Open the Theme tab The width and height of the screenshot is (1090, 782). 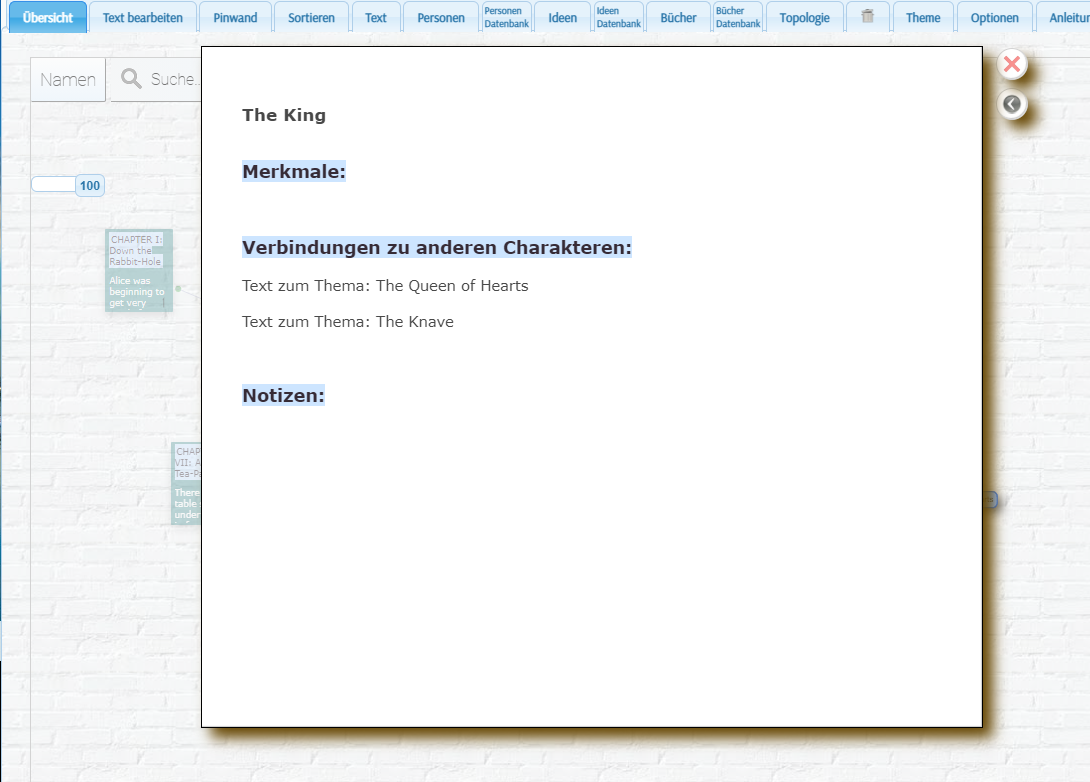[x=923, y=18]
